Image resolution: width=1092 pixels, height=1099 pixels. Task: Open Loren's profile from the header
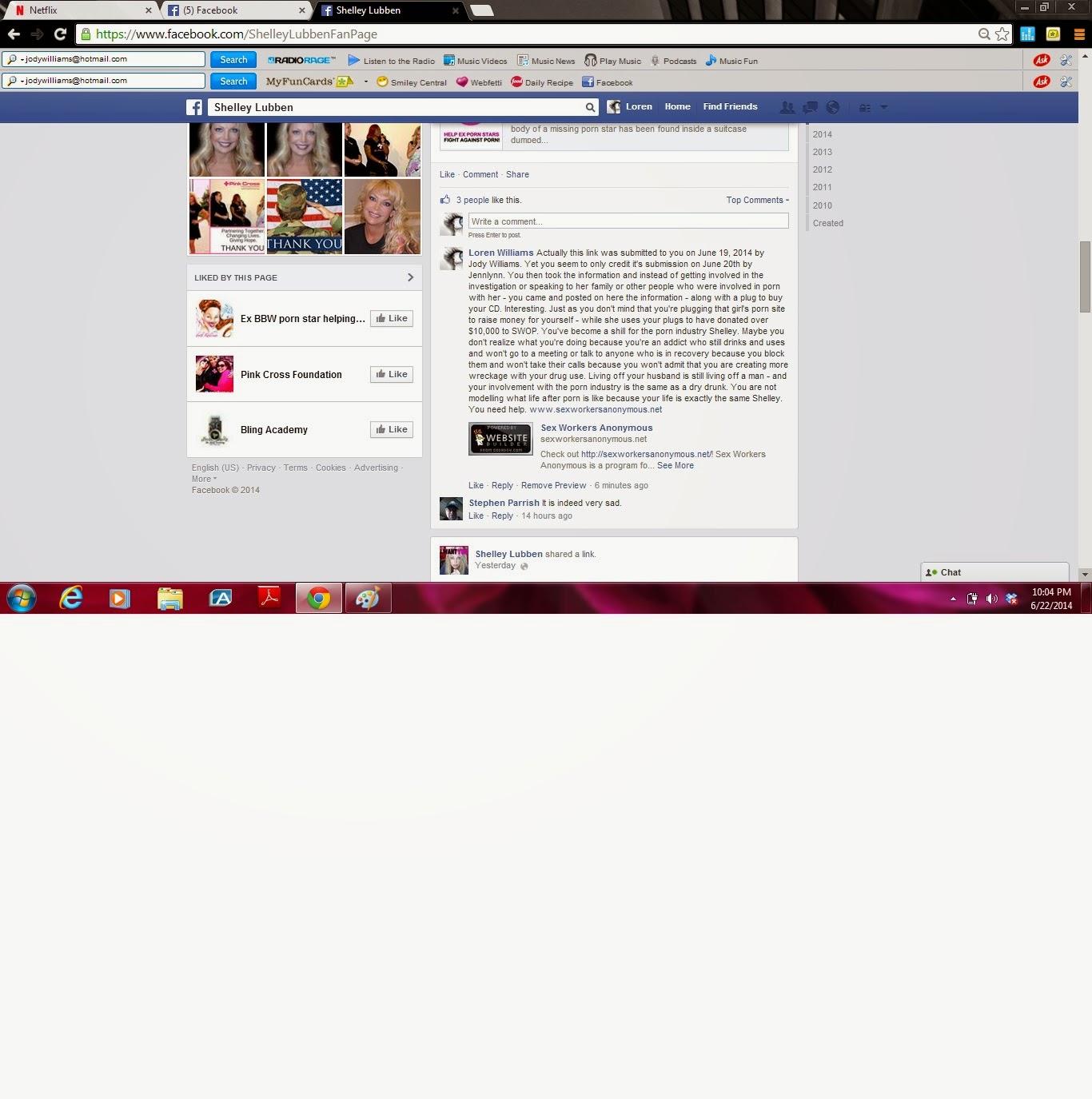pyautogui.click(x=630, y=106)
